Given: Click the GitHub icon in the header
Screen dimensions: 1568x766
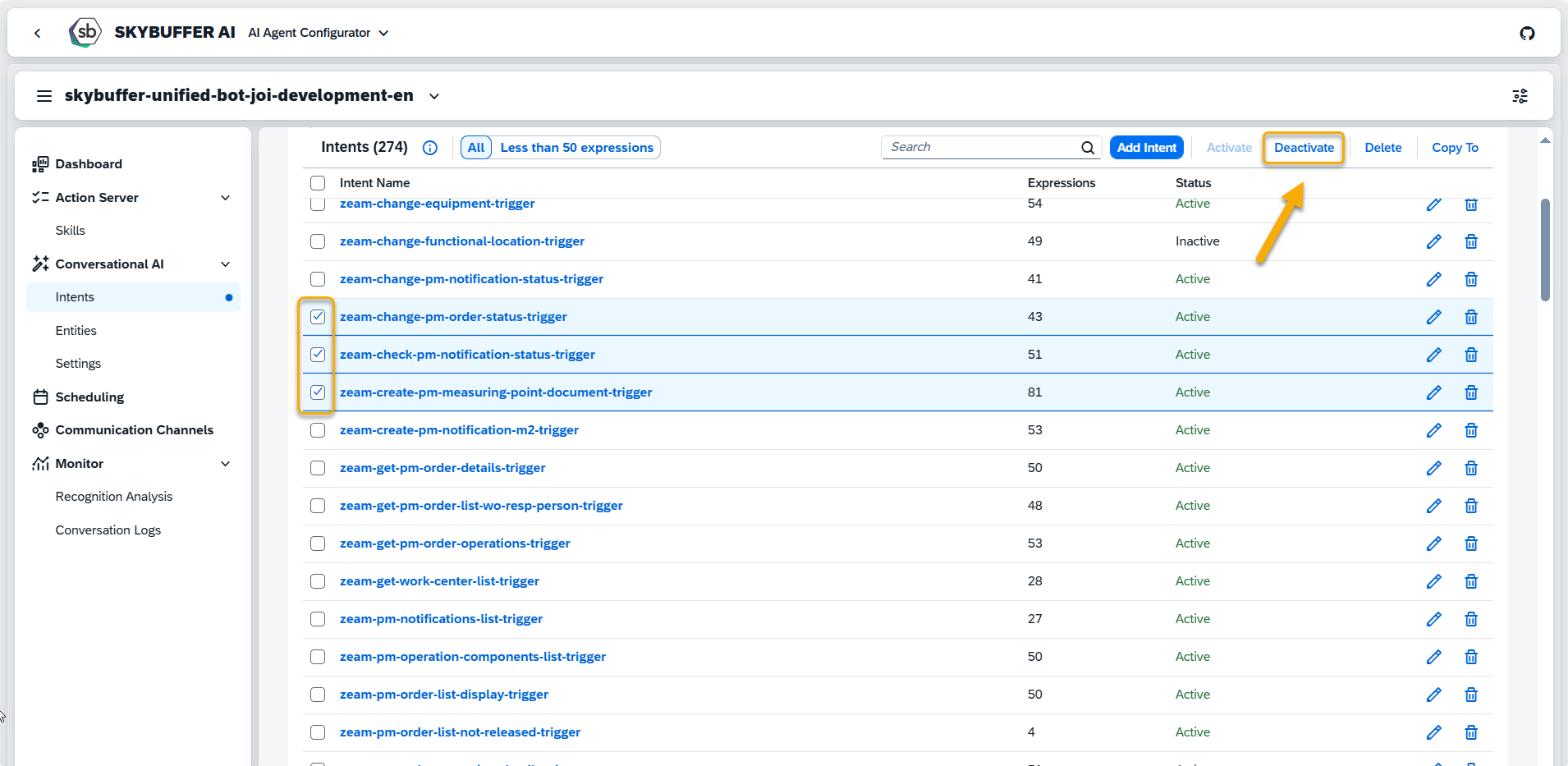Looking at the screenshot, I should click(x=1527, y=33).
